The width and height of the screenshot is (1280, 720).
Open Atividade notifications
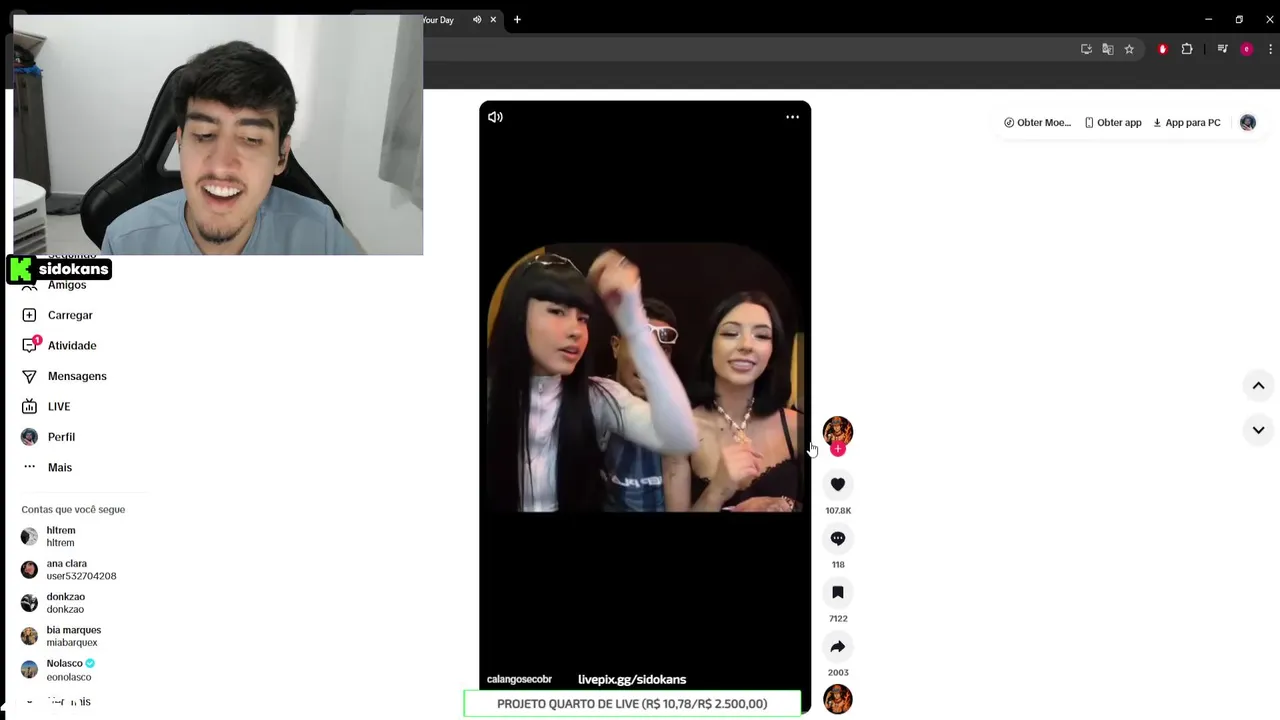(72, 345)
